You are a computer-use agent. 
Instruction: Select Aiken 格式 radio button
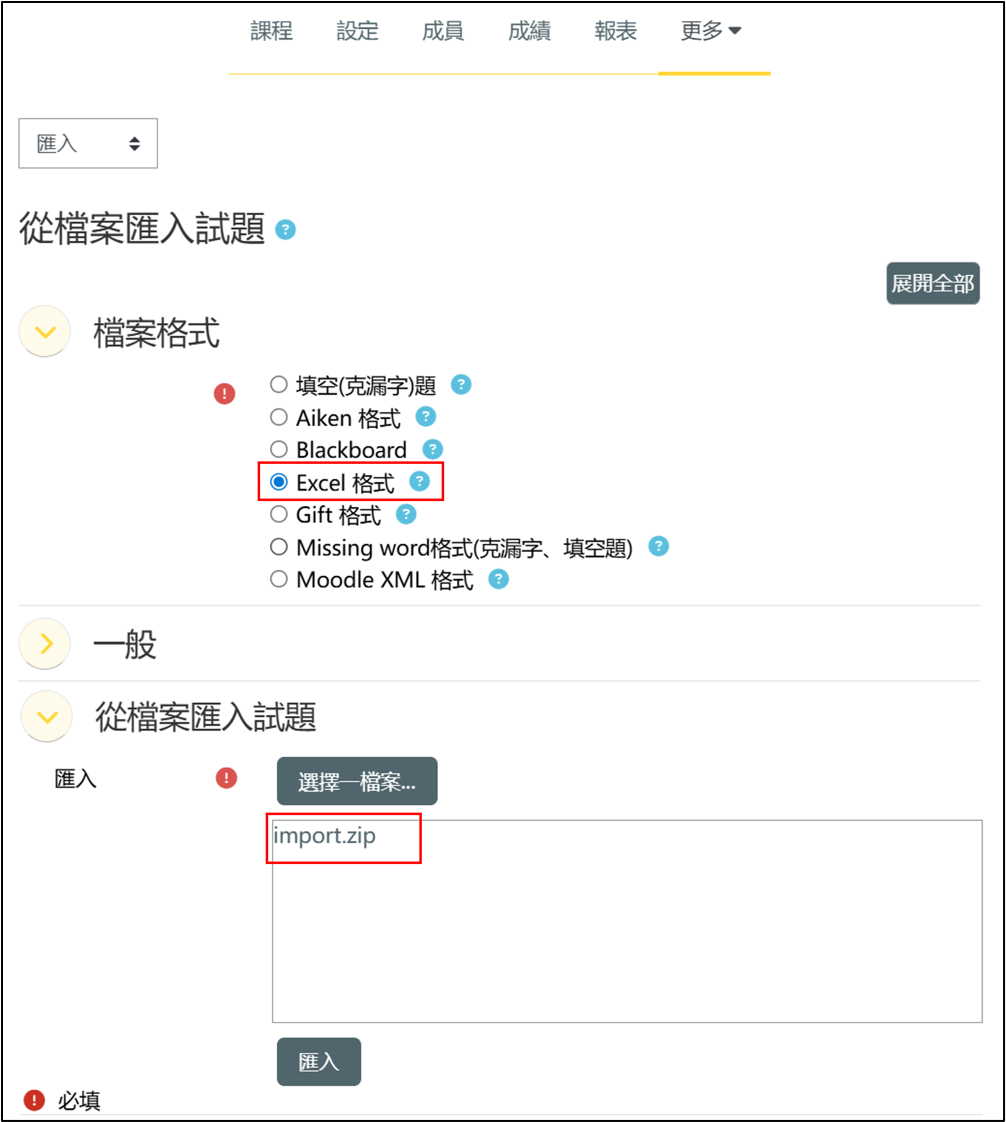click(278, 416)
